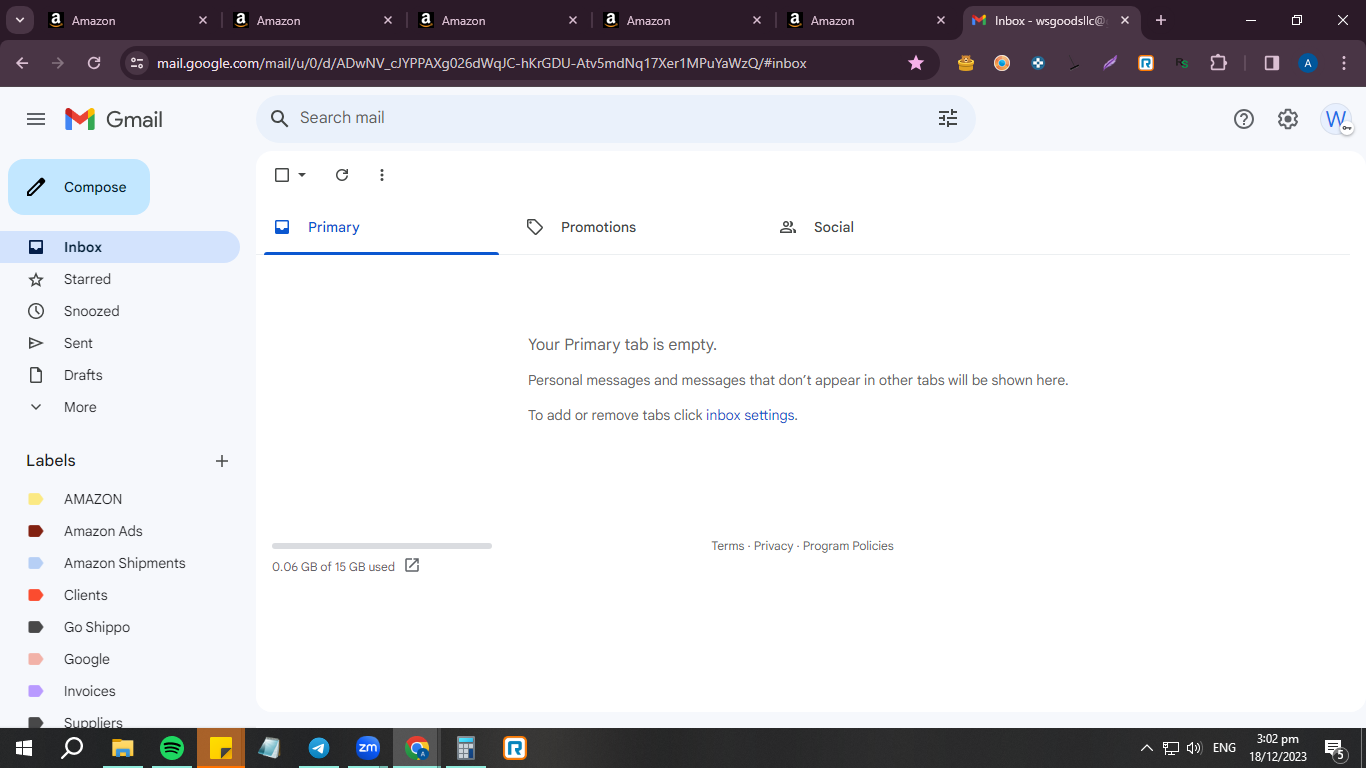
Task: Open storage management external link icon
Action: click(412, 566)
